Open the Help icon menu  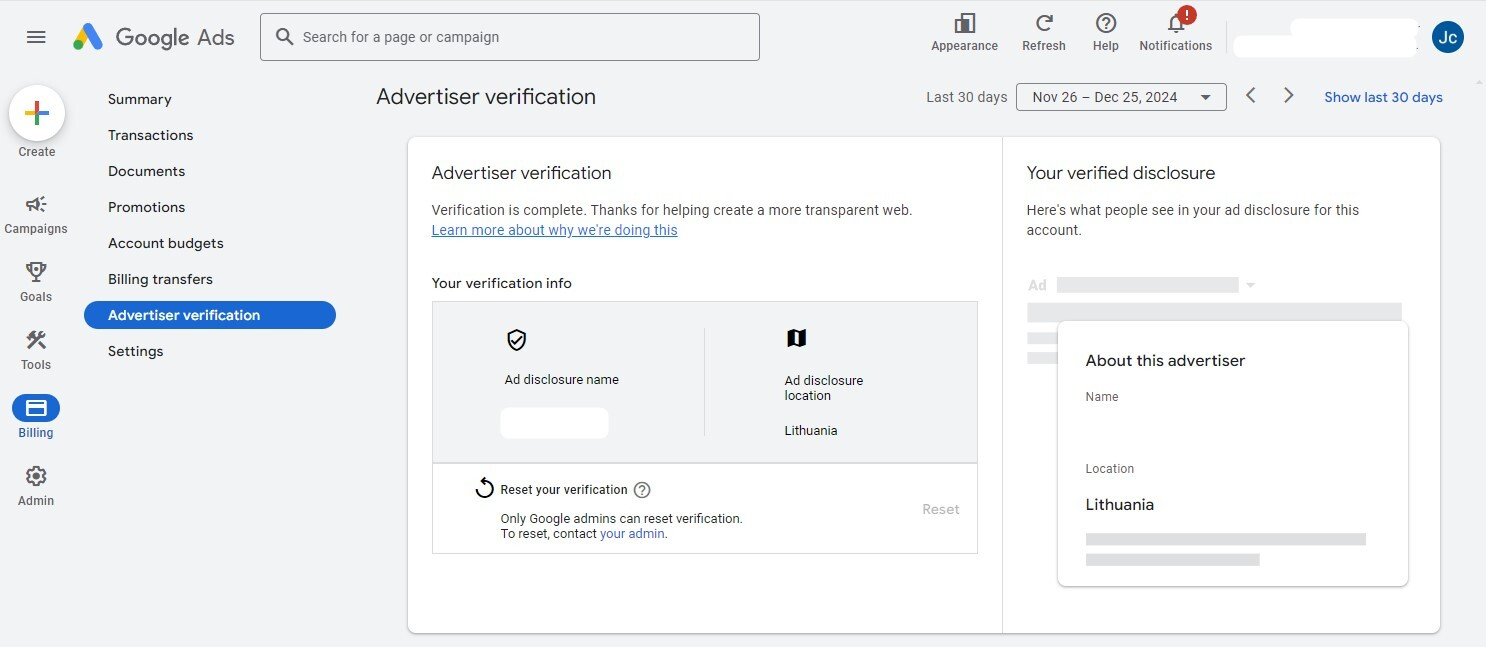[1105, 24]
